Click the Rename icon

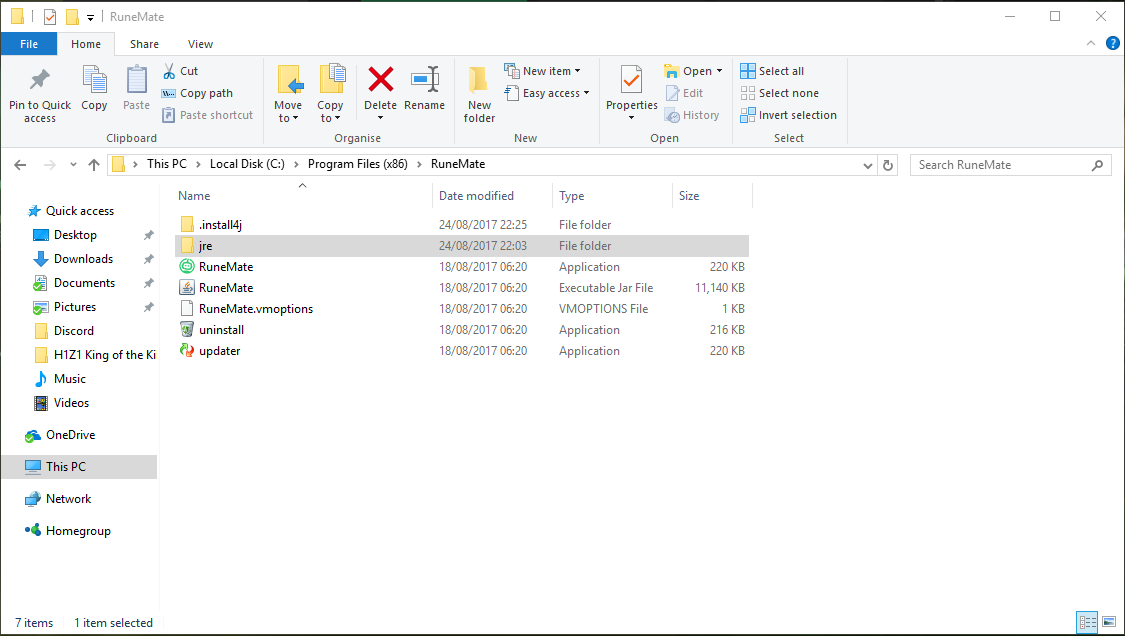425,80
